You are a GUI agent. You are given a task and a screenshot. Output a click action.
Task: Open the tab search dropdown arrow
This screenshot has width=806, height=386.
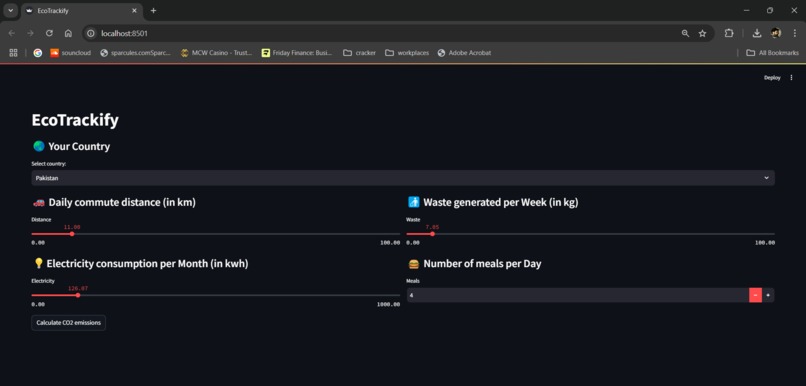coord(10,10)
